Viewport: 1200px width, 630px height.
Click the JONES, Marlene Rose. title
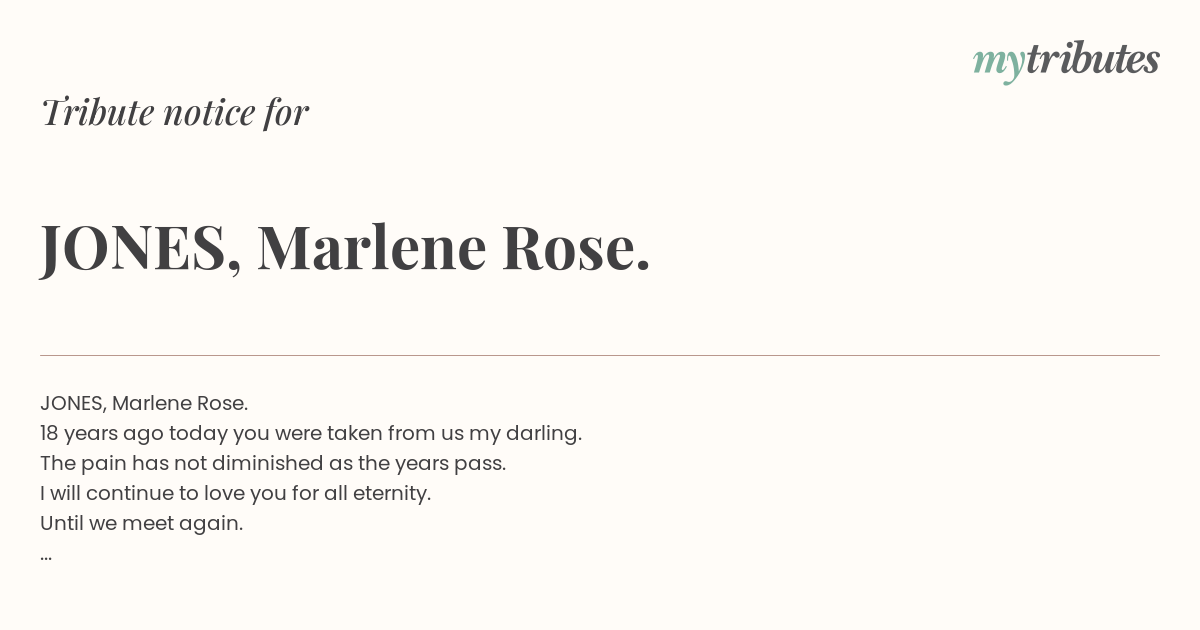point(345,247)
